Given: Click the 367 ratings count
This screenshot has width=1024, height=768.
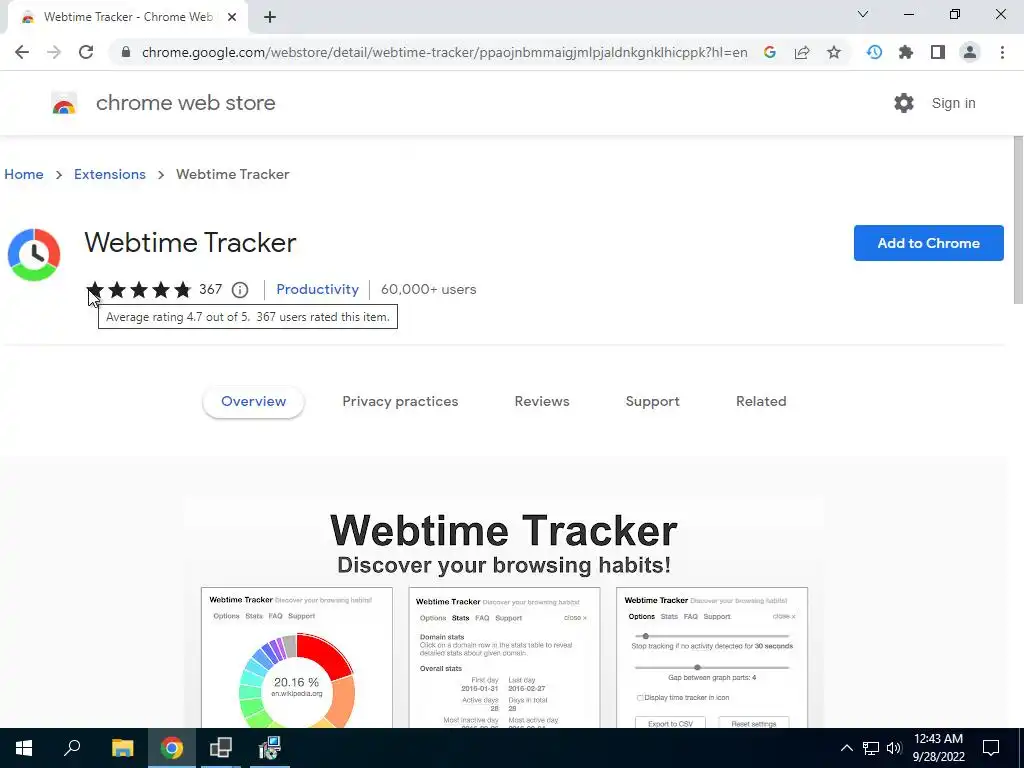Looking at the screenshot, I should (210, 289).
